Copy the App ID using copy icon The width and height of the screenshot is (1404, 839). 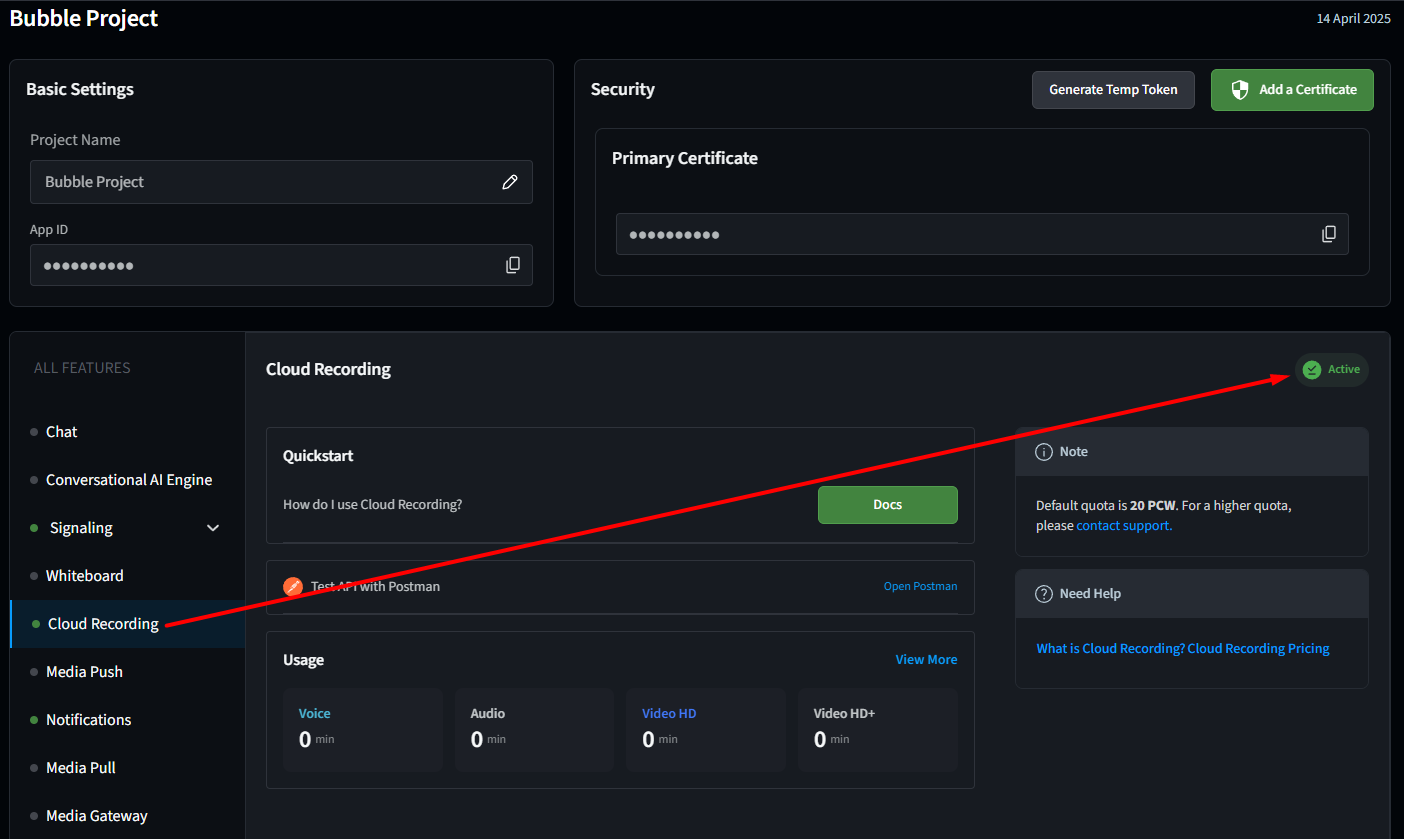(513, 265)
